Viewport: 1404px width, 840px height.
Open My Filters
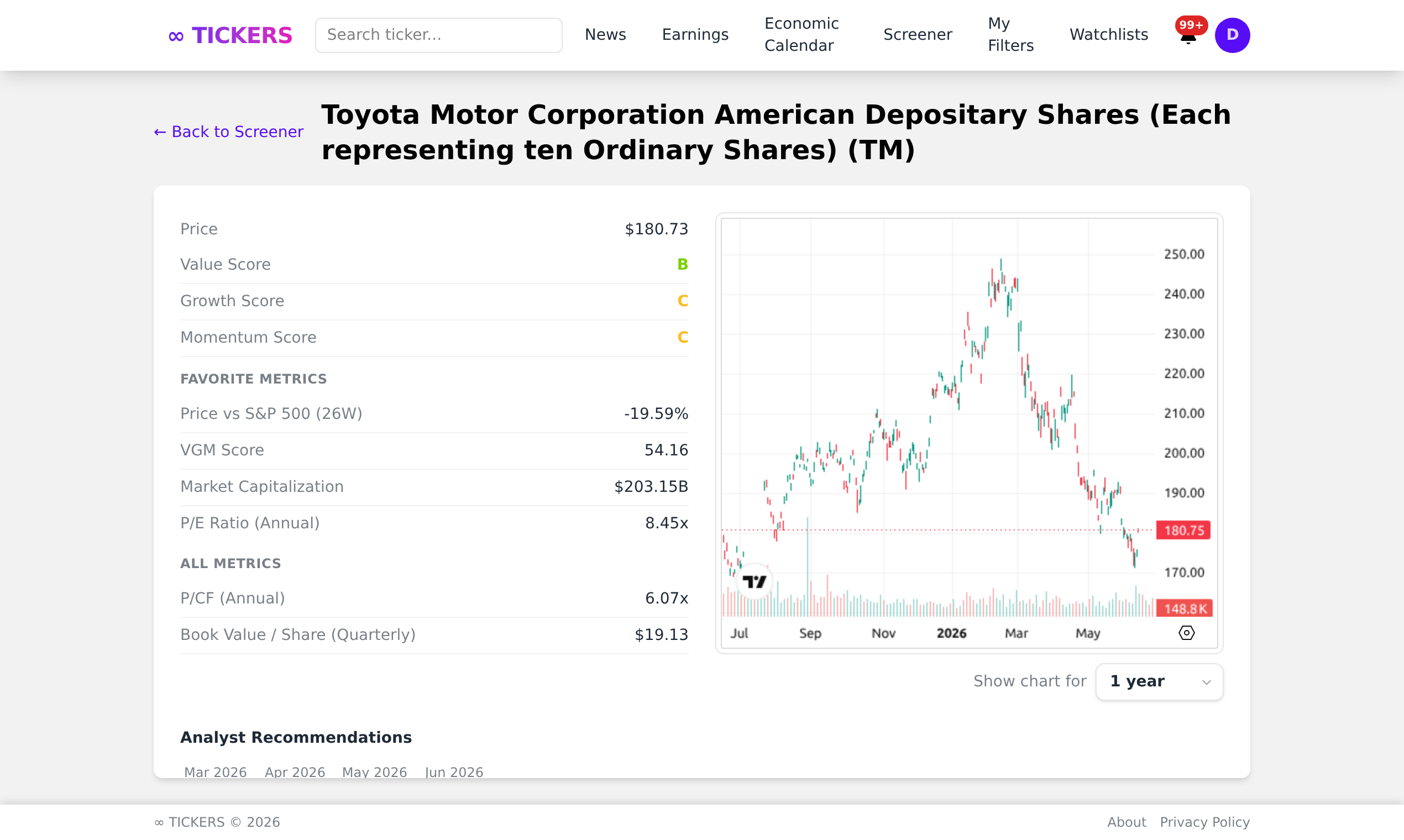pos(1010,35)
